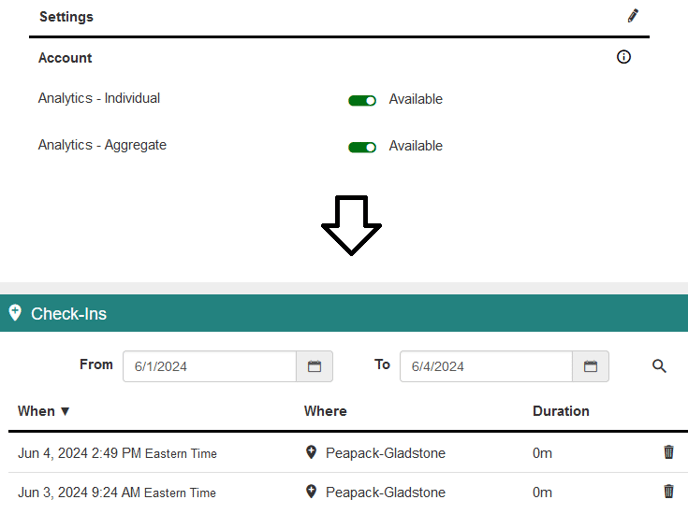Image resolution: width=688 pixels, height=514 pixels.
Task: Toggle the Analytics - Individual switch
Action: [x=362, y=100]
